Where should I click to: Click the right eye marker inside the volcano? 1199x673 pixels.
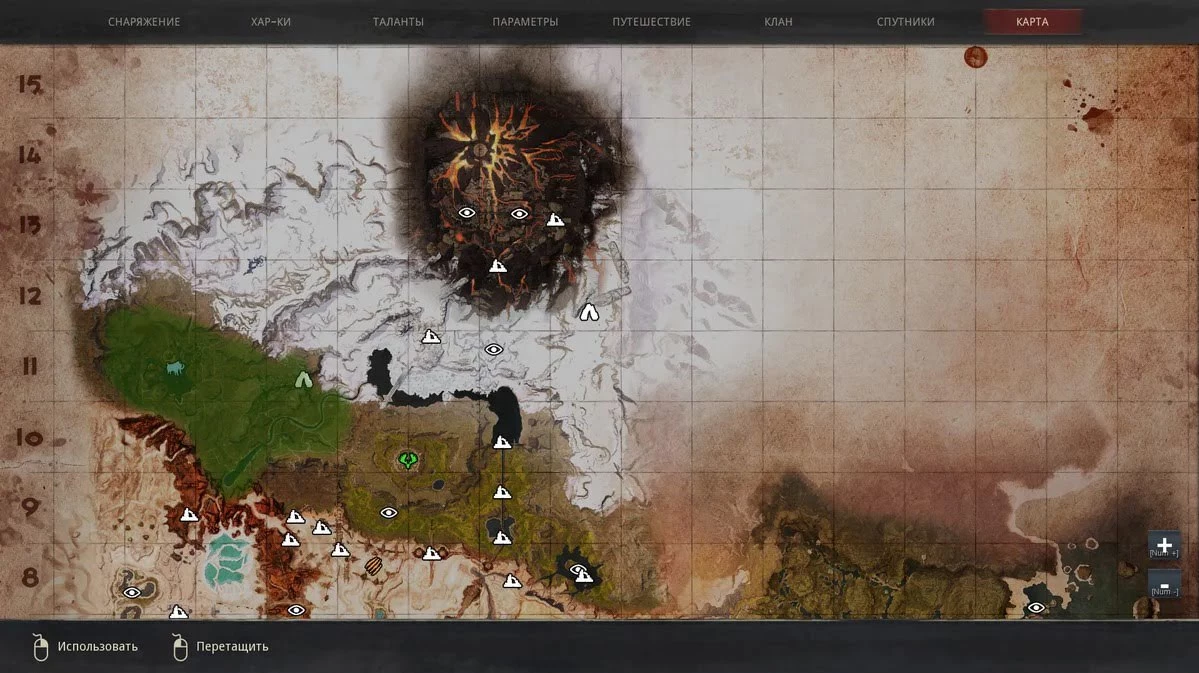519,213
